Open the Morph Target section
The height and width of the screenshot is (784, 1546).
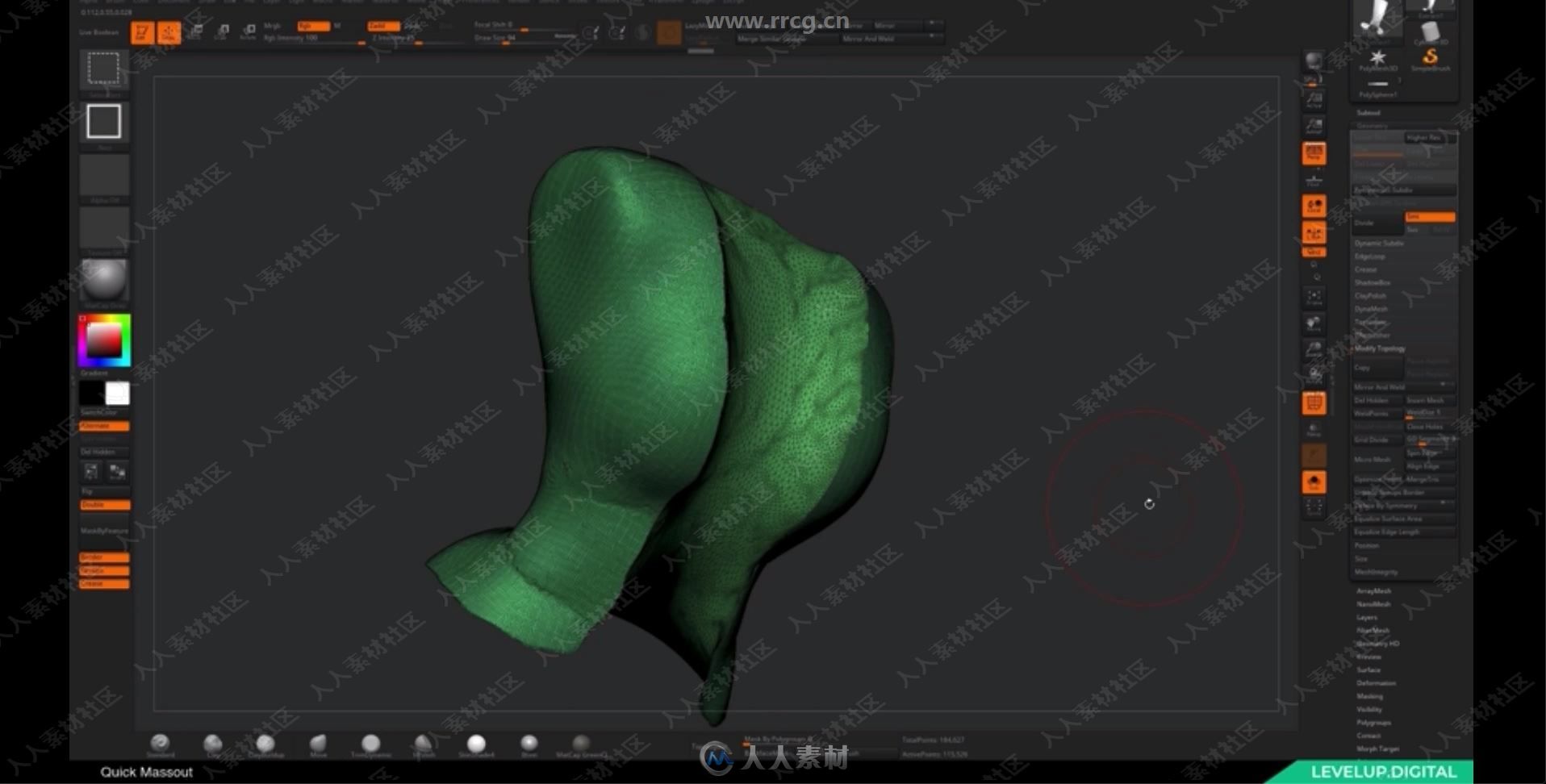1377,749
